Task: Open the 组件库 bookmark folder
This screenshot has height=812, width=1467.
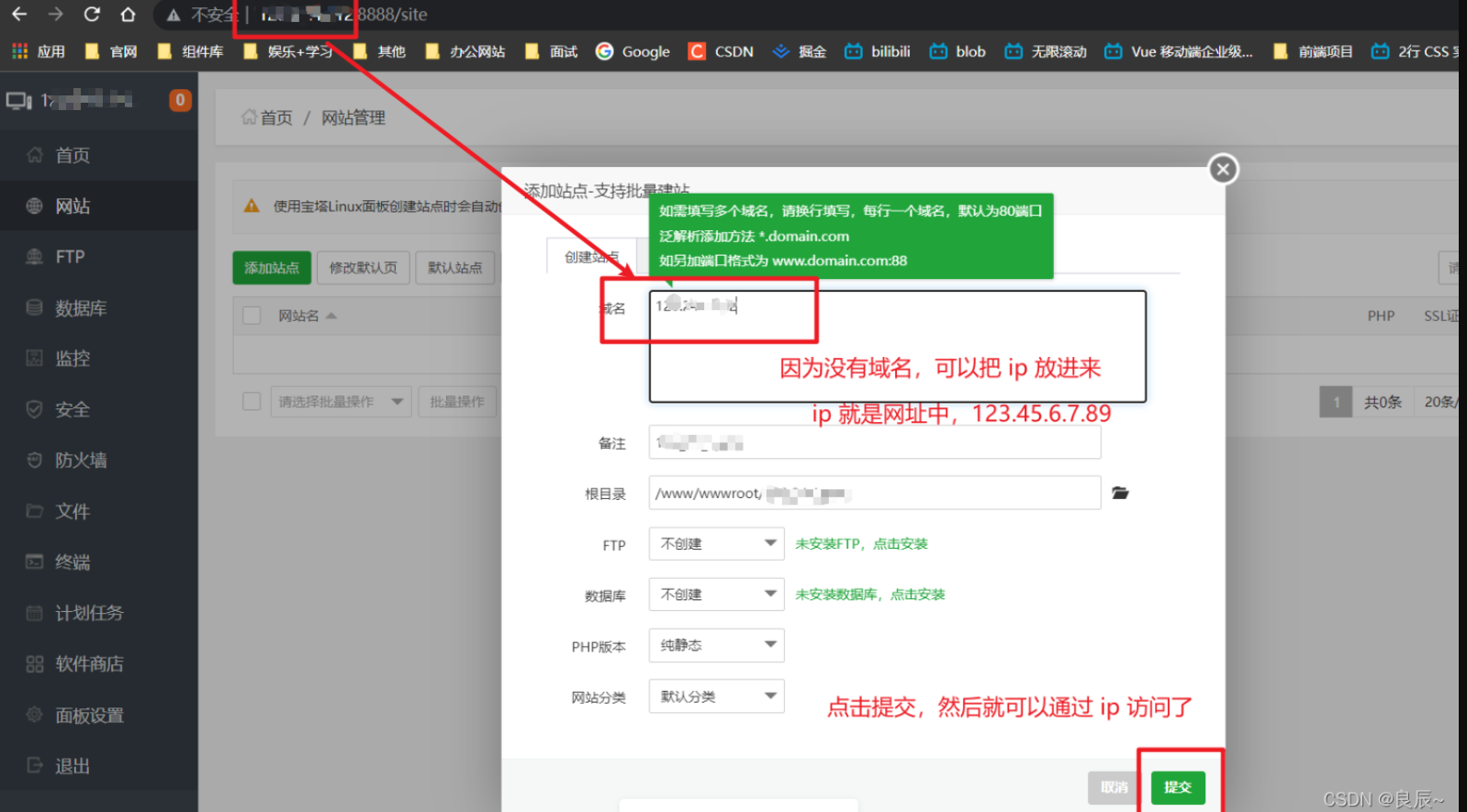Action: pos(191,51)
